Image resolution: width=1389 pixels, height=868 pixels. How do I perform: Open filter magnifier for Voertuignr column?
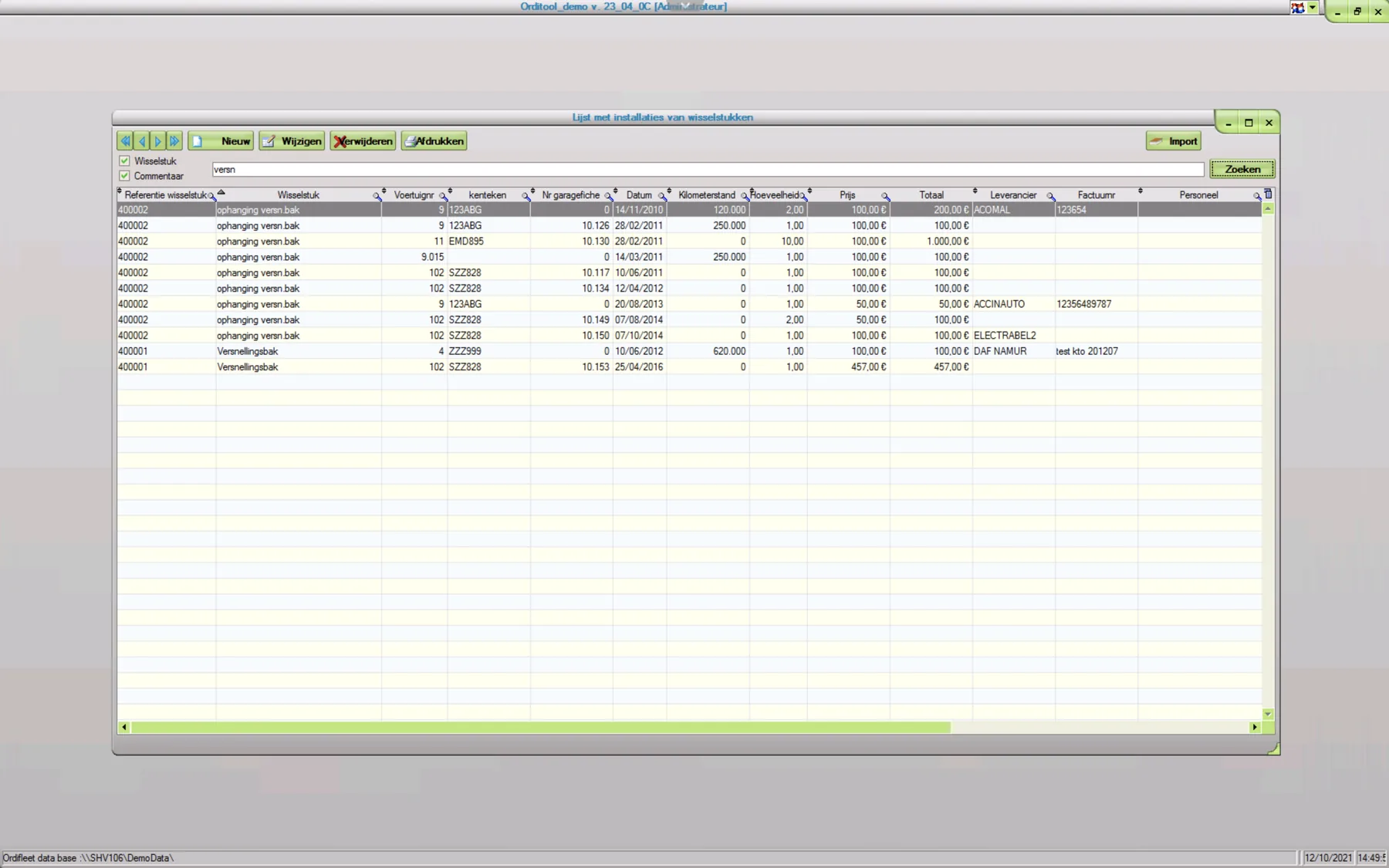tap(443, 197)
